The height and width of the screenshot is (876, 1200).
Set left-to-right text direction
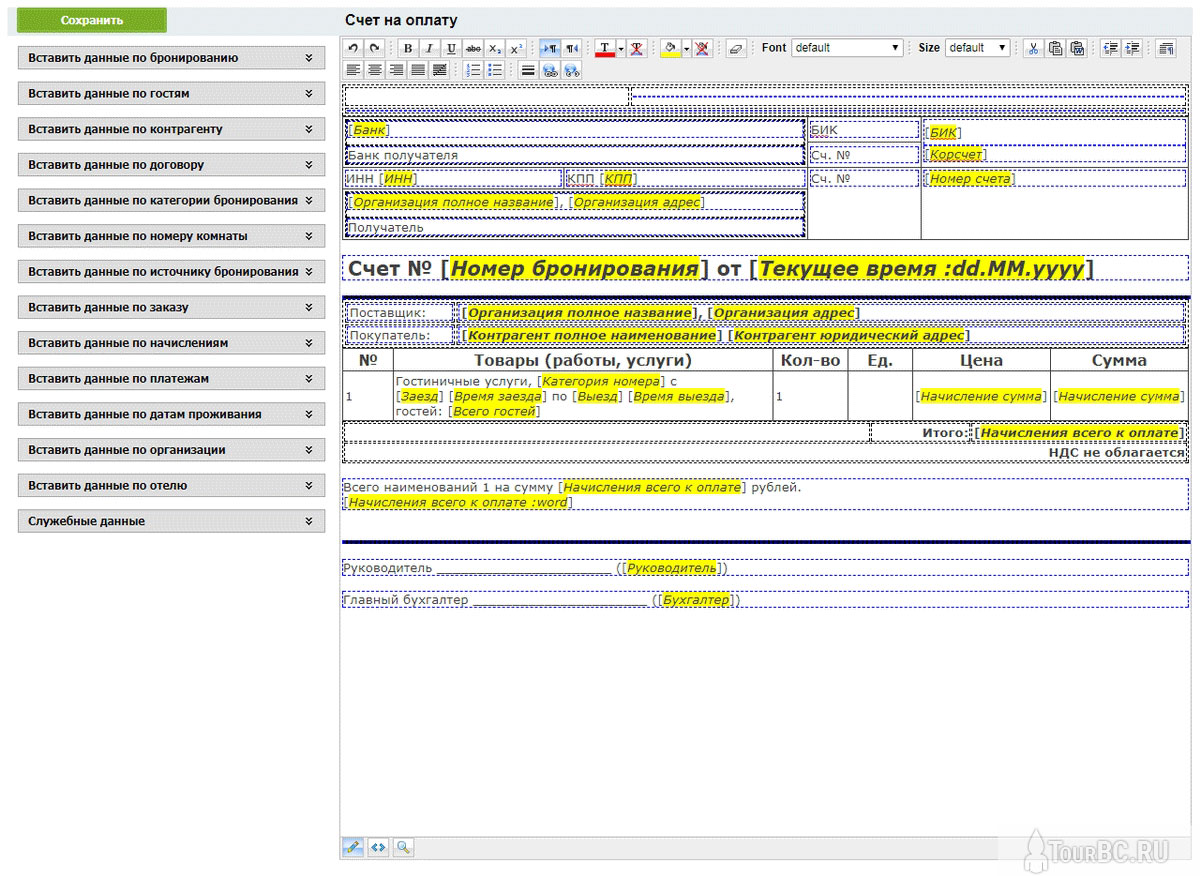coord(550,48)
